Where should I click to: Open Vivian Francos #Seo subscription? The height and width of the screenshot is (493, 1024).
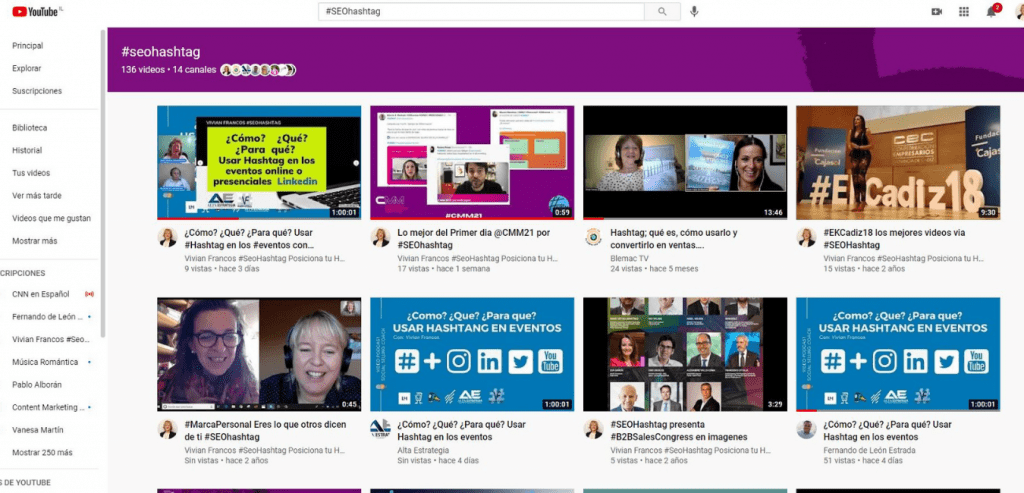pos(50,340)
